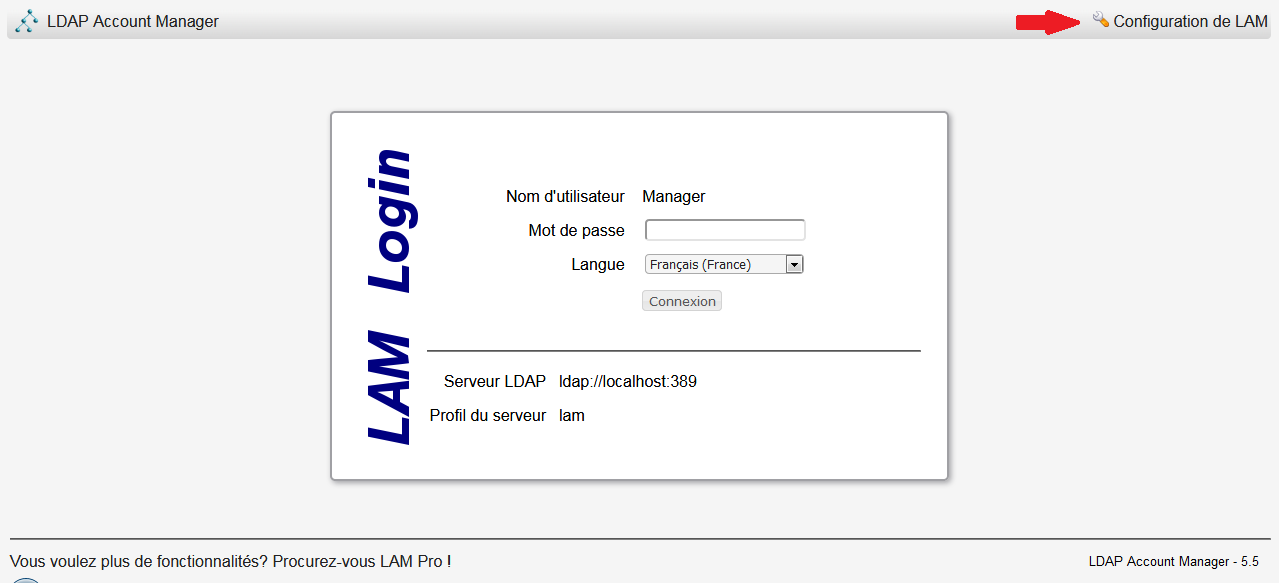Open the Configuration de LAM link
The image size is (1279, 583).
click(1190, 22)
